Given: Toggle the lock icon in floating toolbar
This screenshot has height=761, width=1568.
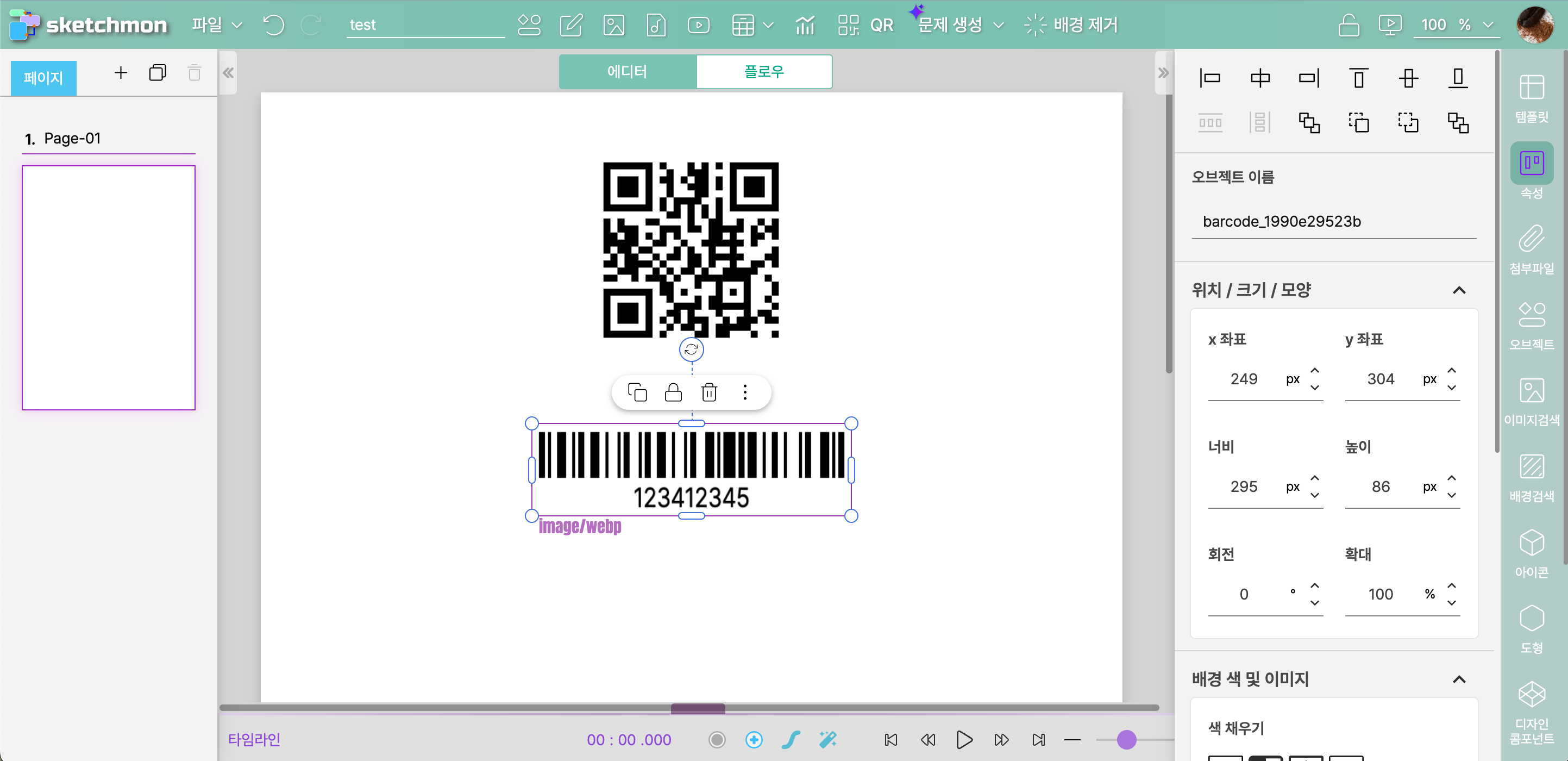Looking at the screenshot, I should (x=673, y=392).
